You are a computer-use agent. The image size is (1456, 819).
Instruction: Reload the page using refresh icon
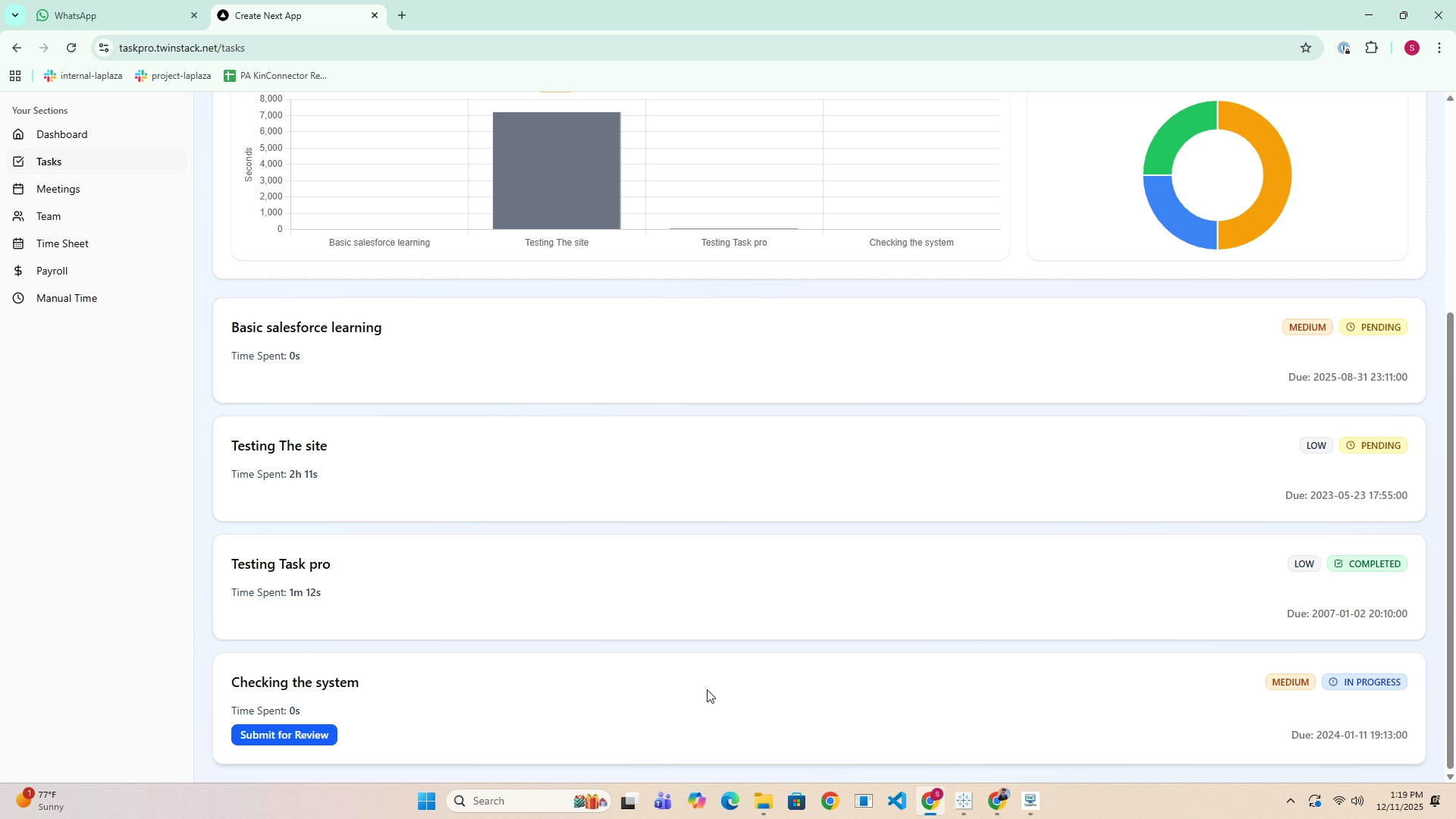point(71,48)
